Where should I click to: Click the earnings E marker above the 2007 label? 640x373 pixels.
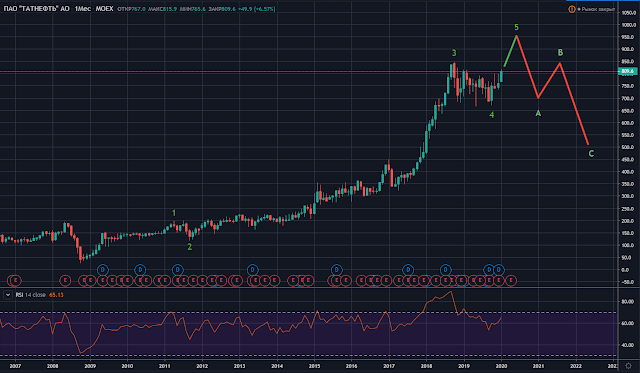pyautogui.click(x=16, y=280)
